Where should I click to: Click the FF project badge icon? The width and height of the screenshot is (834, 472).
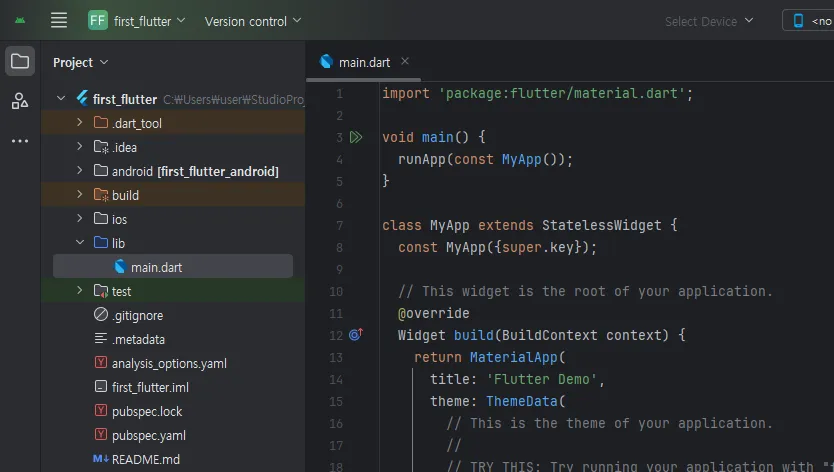[97, 21]
